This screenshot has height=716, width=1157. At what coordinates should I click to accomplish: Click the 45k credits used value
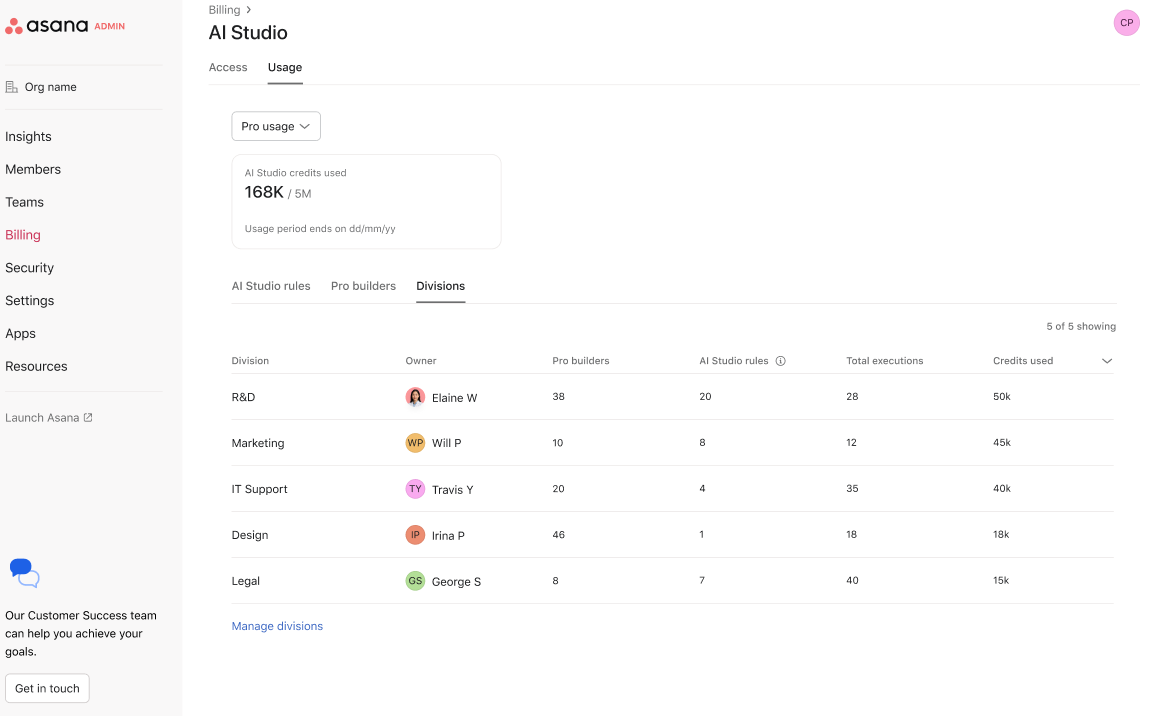pos(1002,442)
